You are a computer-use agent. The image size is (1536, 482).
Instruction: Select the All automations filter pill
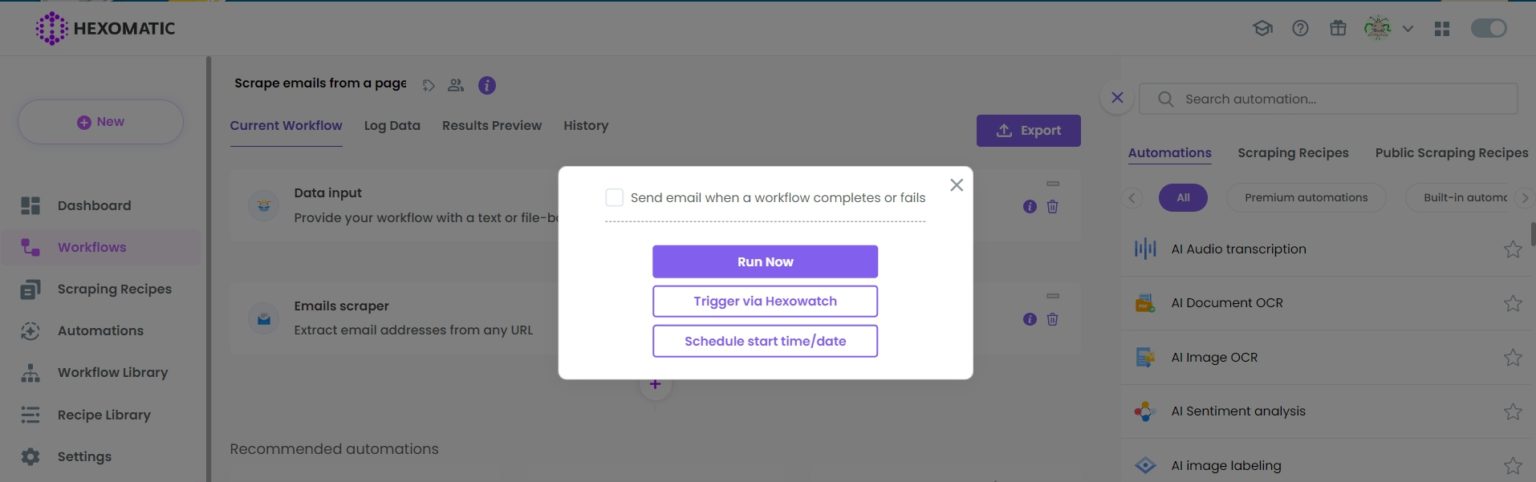(x=1183, y=198)
